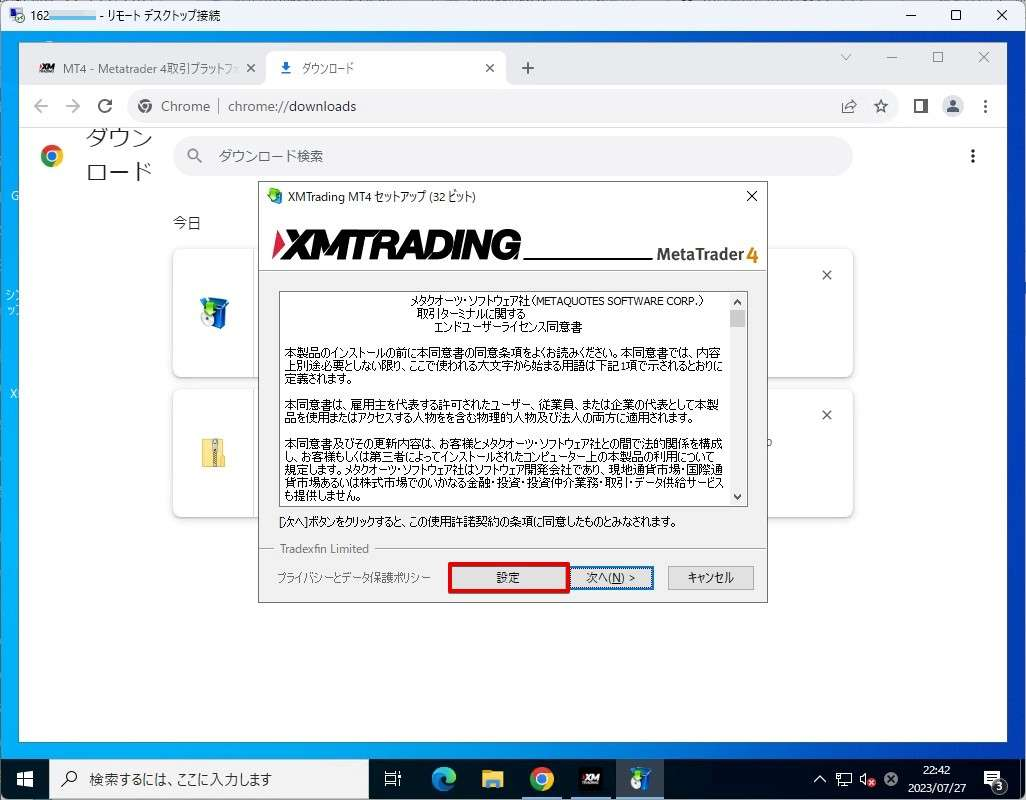Image resolution: width=1026 pixels, height=800 pixels.
Task: Launch Microsoft Edge from taskbar
Action: [444, 779]
